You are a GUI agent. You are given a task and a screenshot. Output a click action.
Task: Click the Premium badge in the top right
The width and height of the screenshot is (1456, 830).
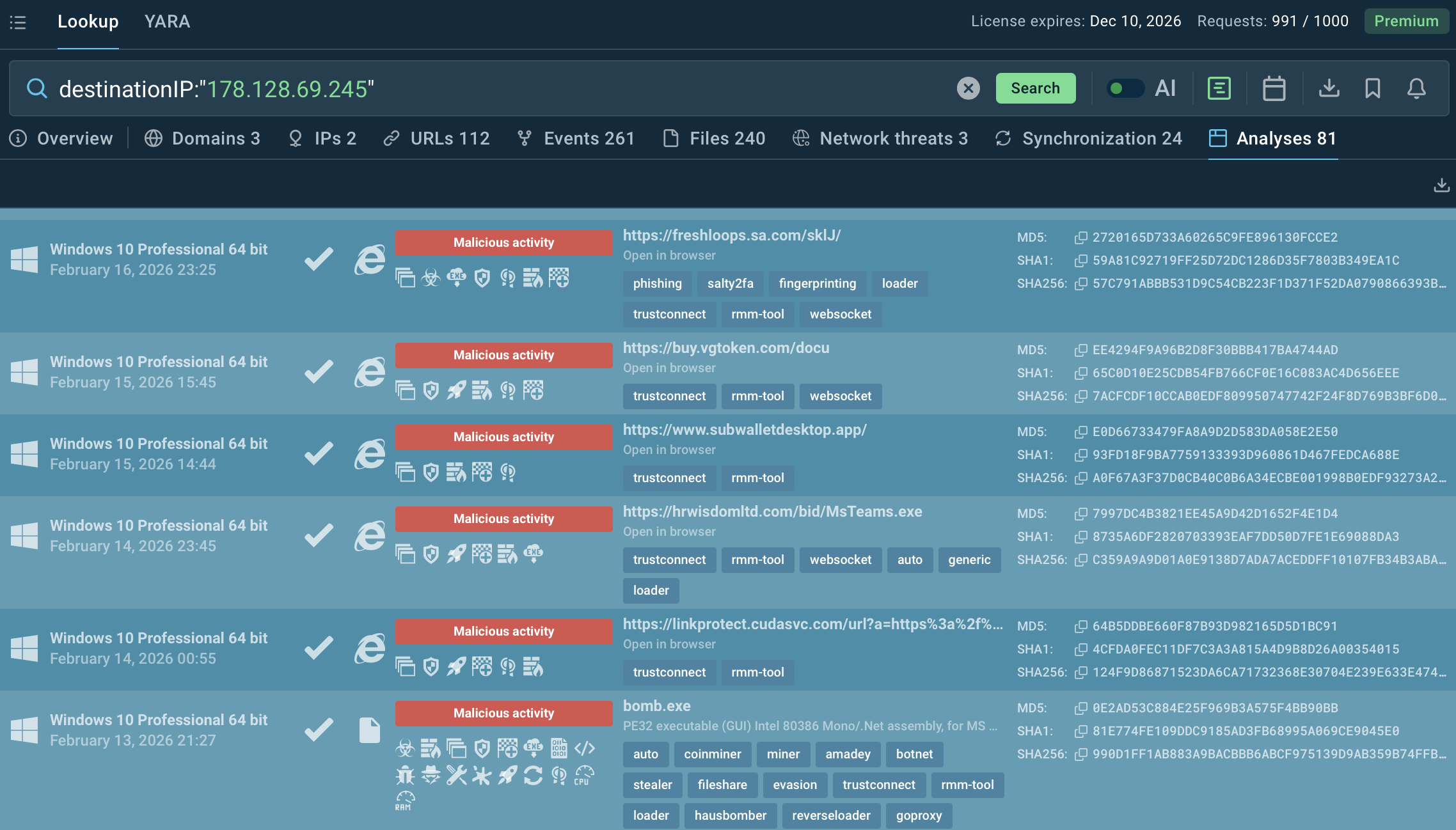coord(1407,21)
